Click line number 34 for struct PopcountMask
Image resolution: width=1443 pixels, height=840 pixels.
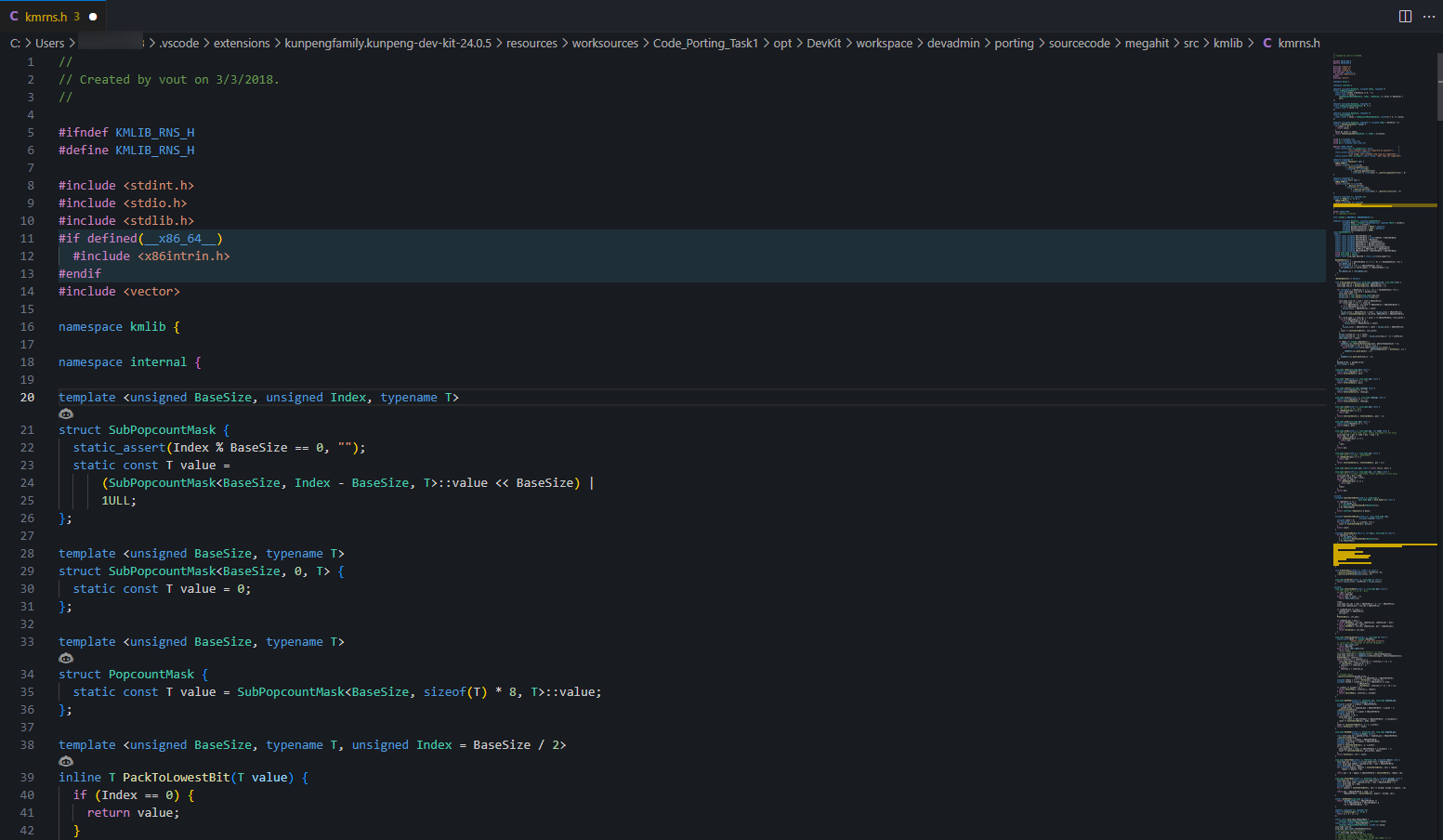pyautogui.click(x=27, y=674)
